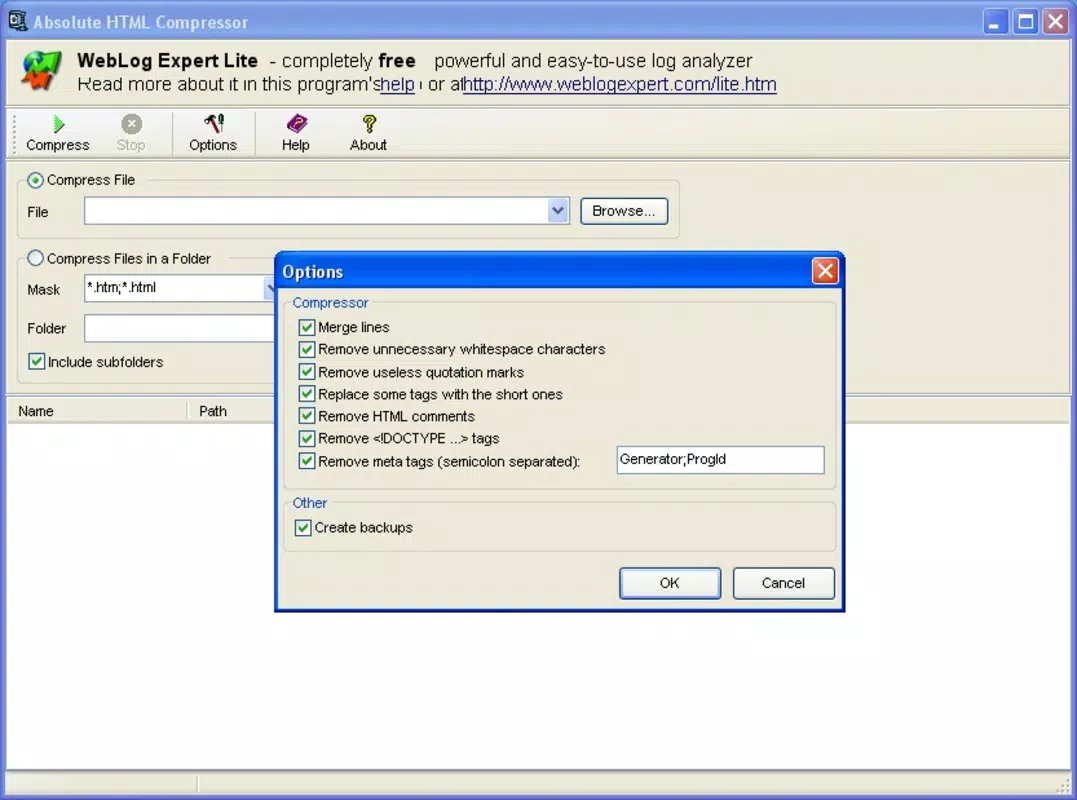Toggle Replace some tags with short ones
The image size is (1077, 800).
coord(306,393)
